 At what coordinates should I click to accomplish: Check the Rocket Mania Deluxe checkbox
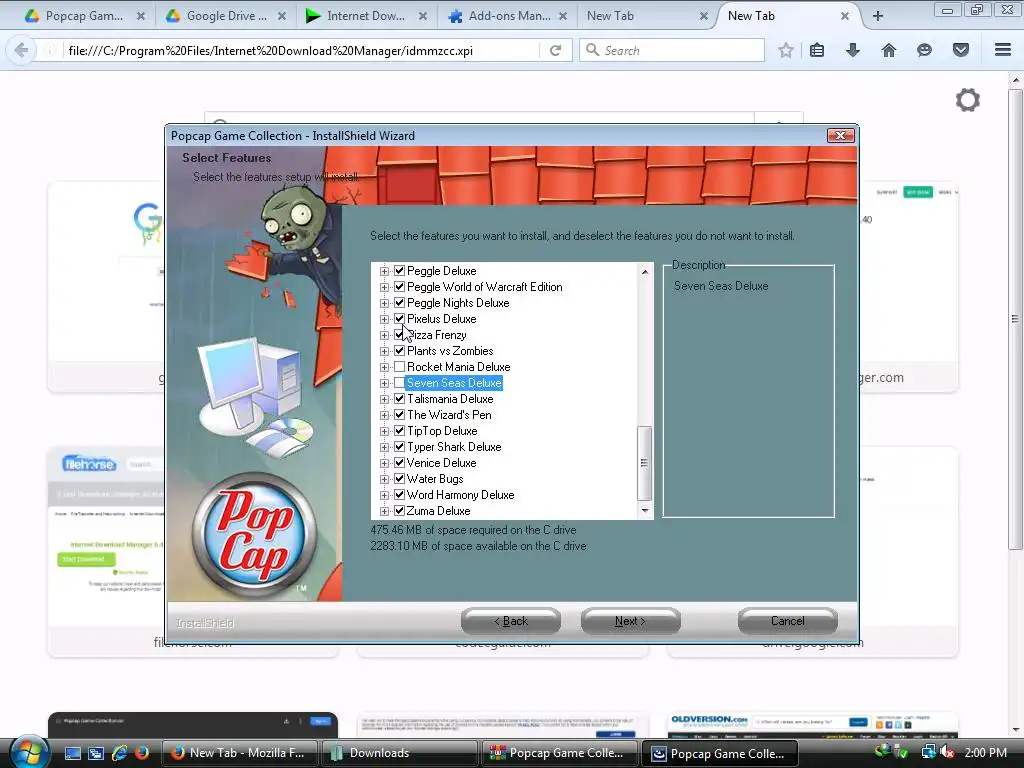coord(400,366)
